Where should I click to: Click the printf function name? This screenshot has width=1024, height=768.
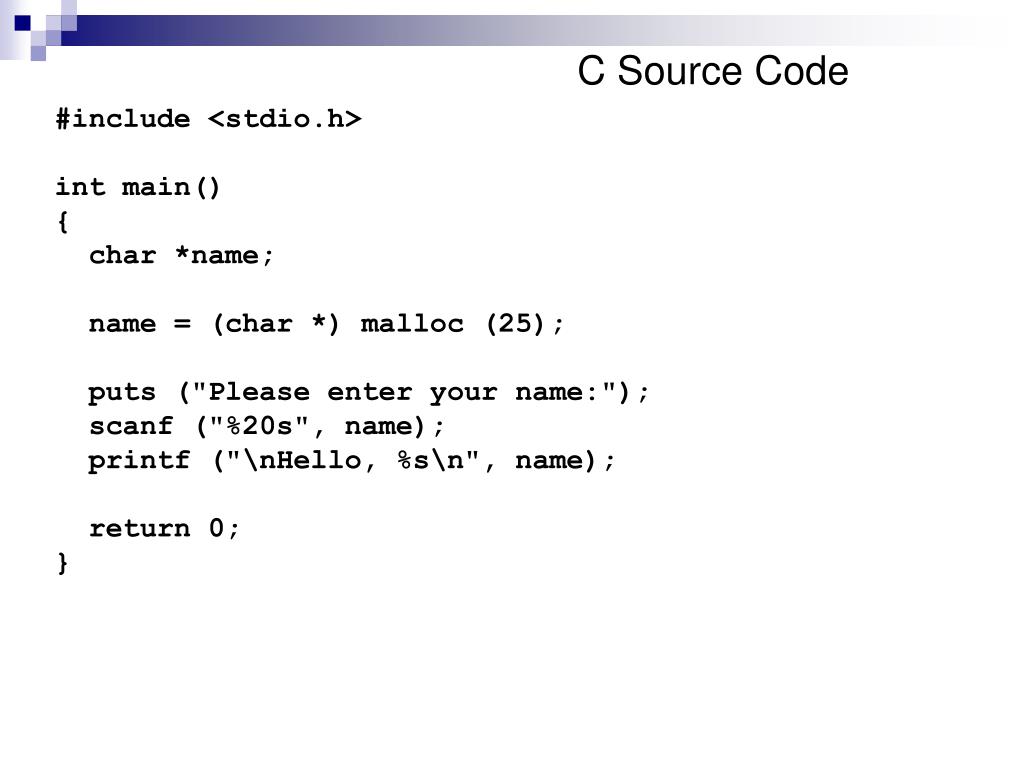[139, 460]
